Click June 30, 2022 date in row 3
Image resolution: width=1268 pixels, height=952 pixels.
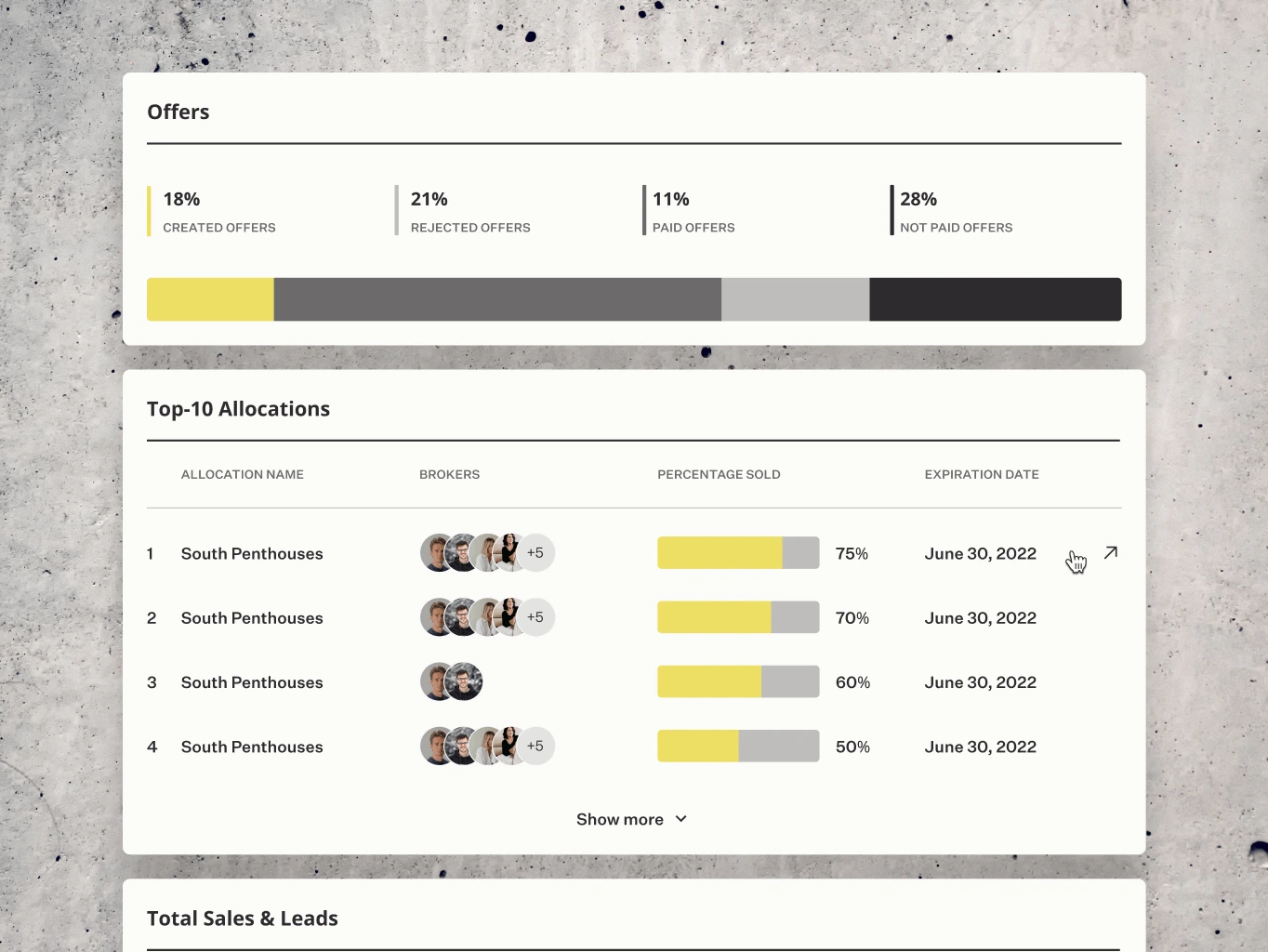click(980, 681)
